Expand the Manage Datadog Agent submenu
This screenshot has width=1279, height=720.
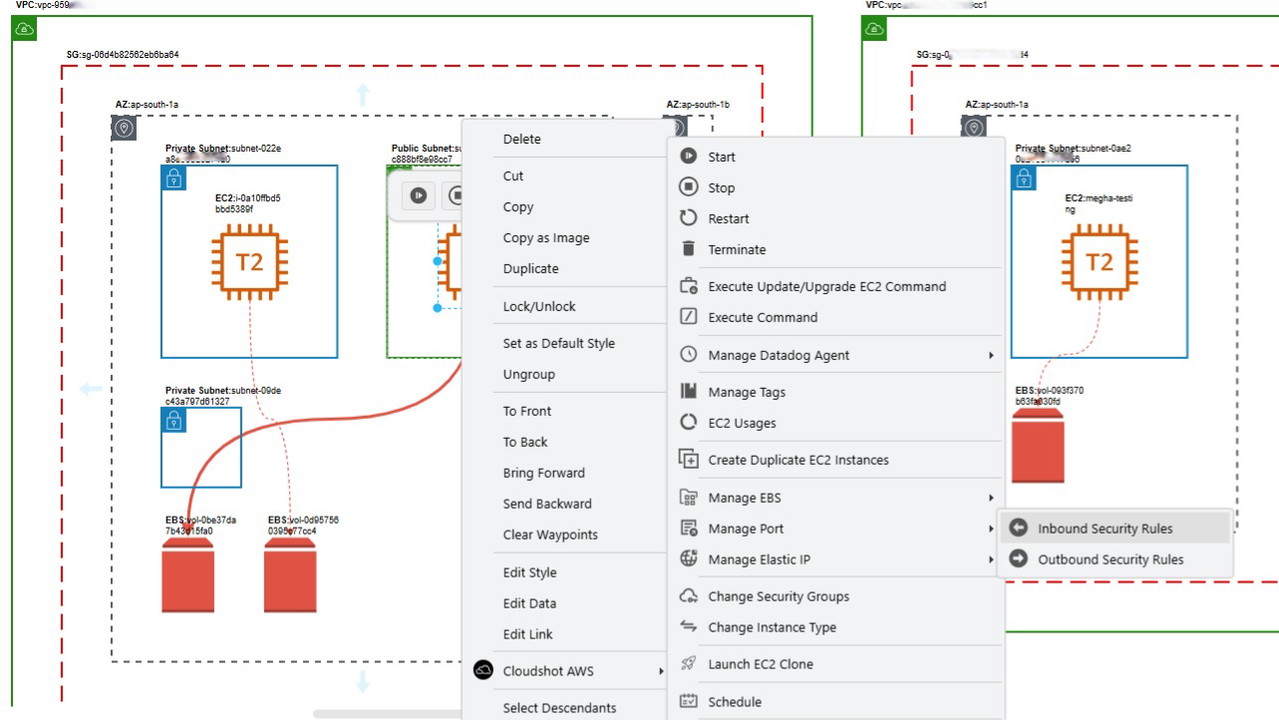991,355
